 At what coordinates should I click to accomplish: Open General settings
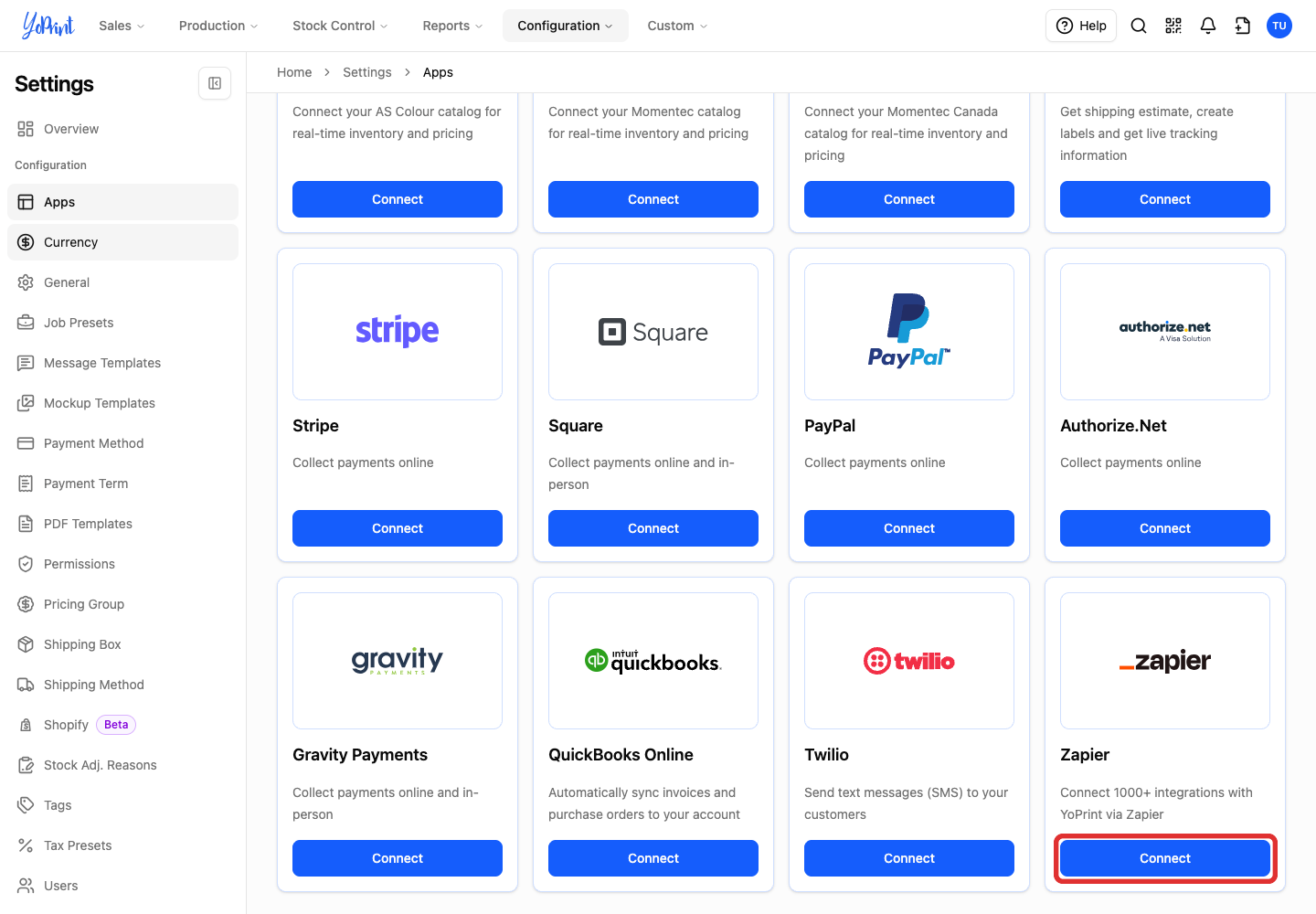click(x=122, y=282)
